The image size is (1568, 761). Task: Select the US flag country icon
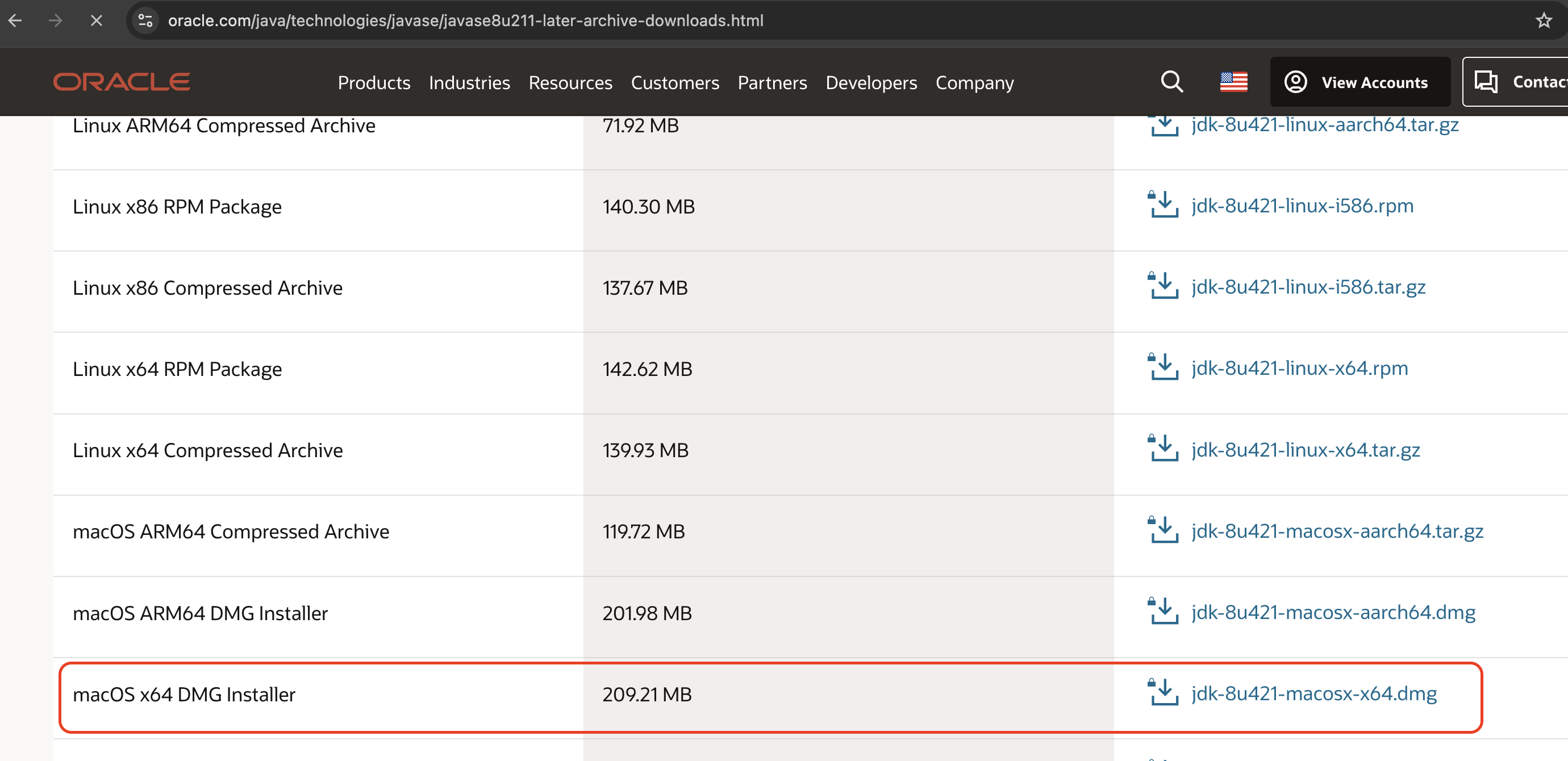point(1233,82)
